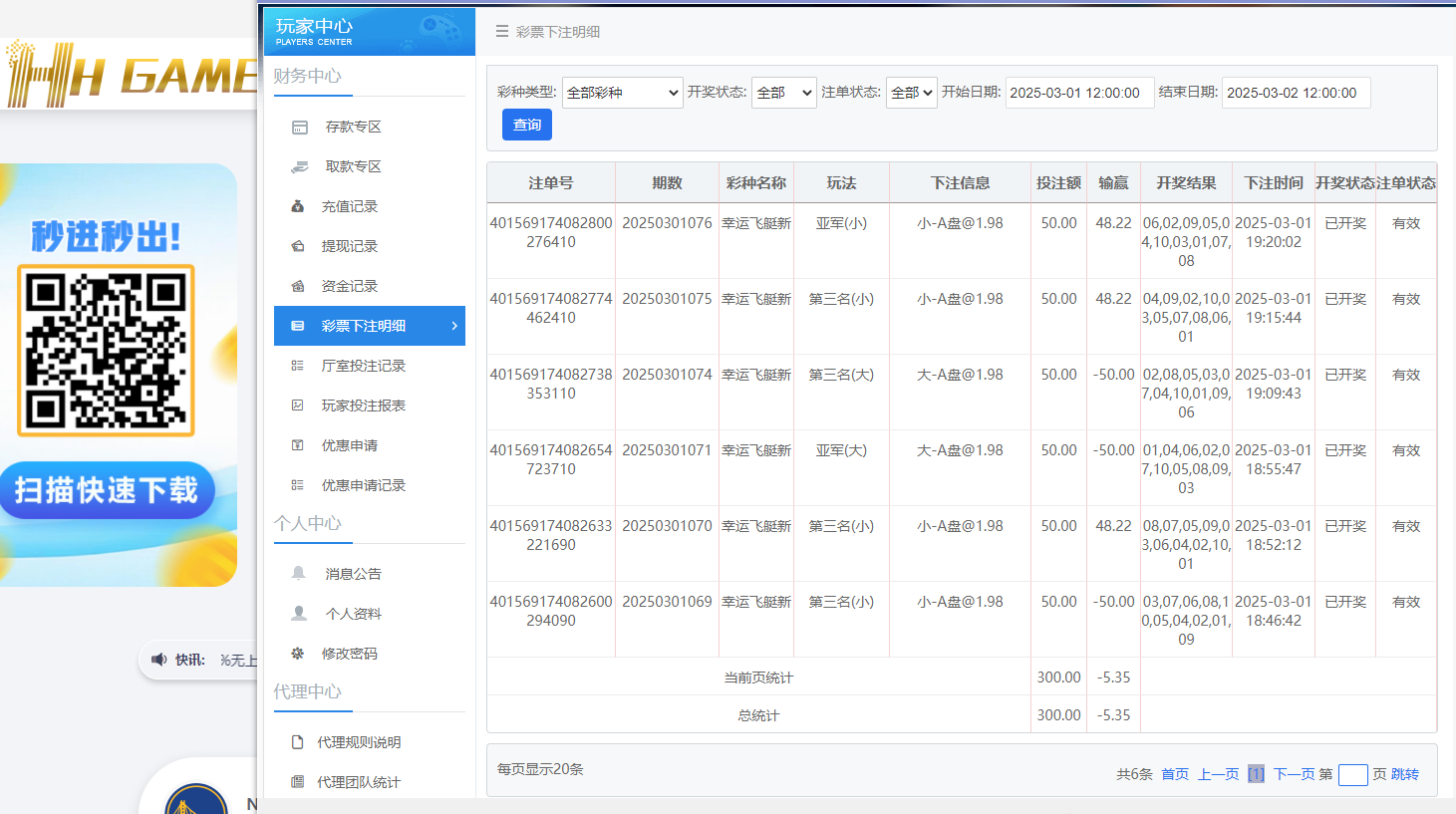Click the 开始日期 start date field
Screen dimensions: 1456x814
click(x=1079, y=92)
